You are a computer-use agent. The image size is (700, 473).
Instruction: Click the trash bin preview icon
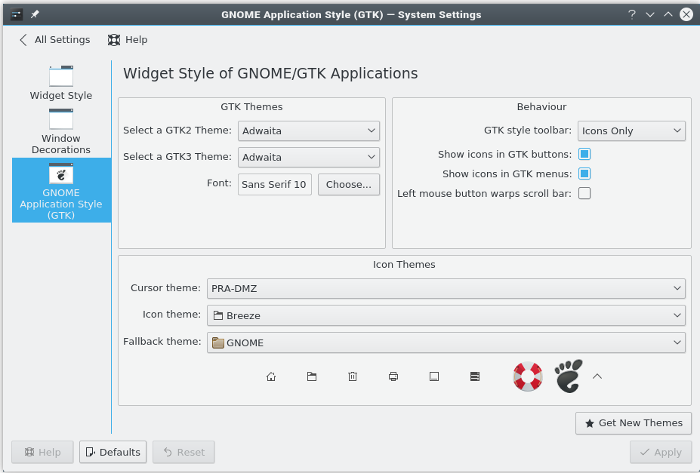[353, 377]
